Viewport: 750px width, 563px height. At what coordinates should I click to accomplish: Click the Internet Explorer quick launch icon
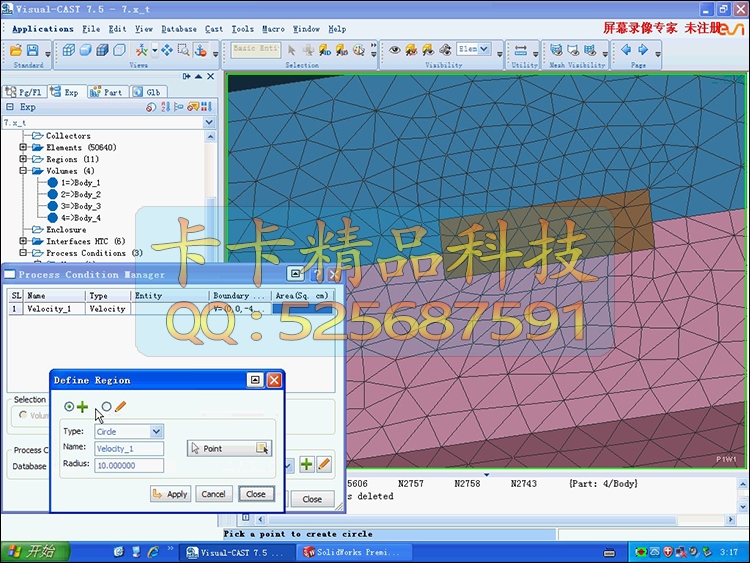[154, 552]
